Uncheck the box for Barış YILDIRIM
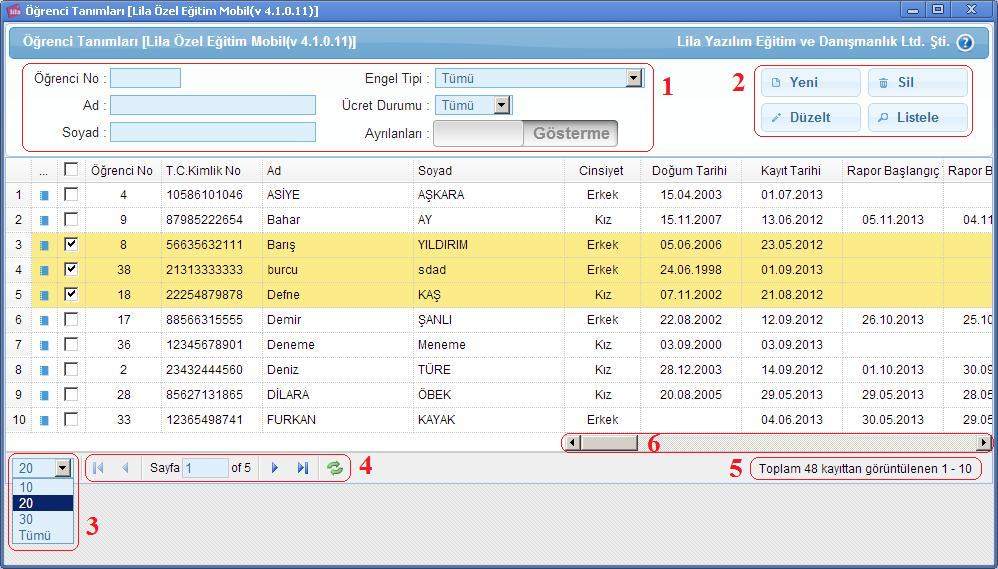Image resolution: width=998 pixels, height=569 pixels. coord(71,244)
